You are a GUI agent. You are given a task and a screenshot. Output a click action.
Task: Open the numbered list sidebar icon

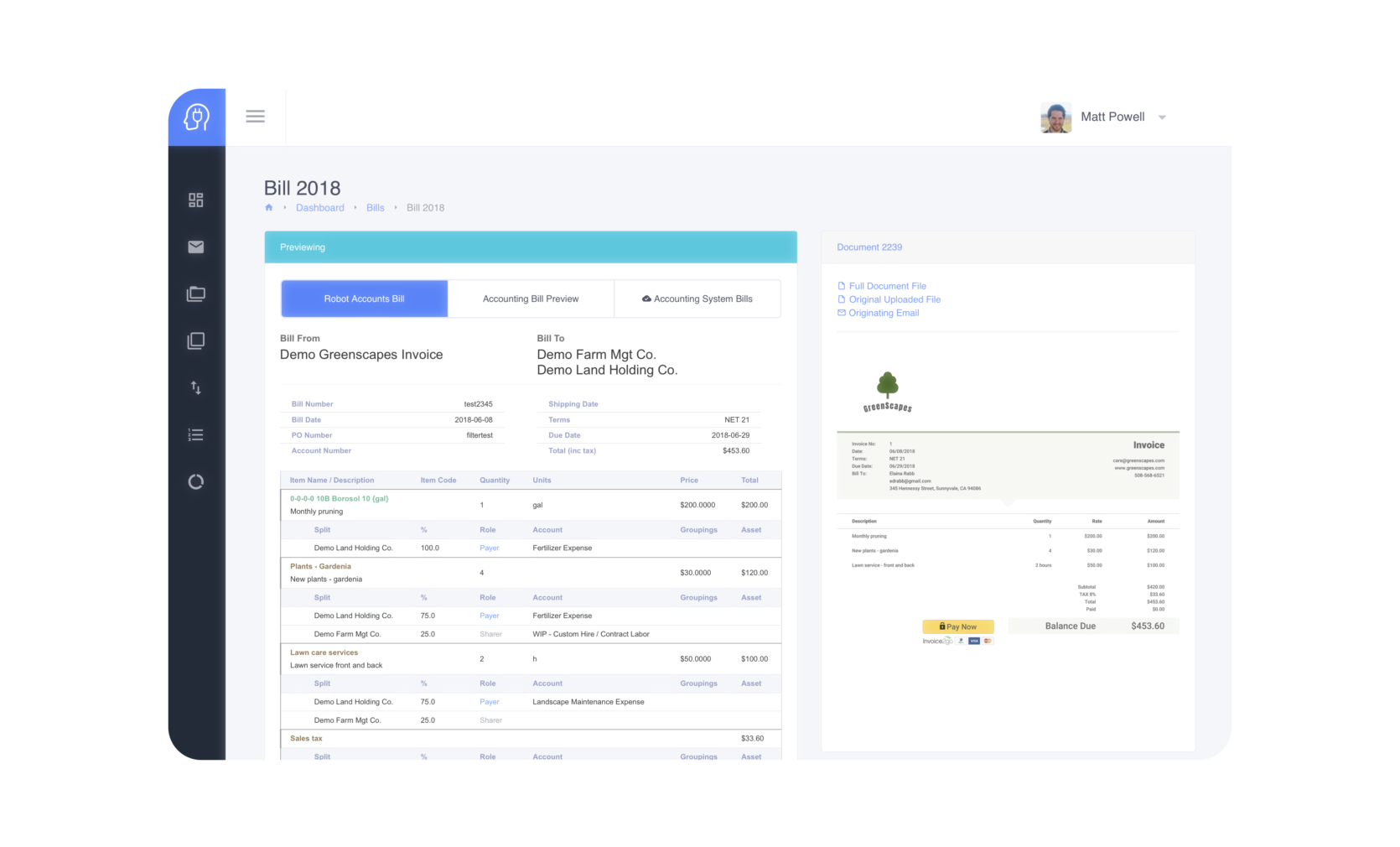(x=196, y=434)
